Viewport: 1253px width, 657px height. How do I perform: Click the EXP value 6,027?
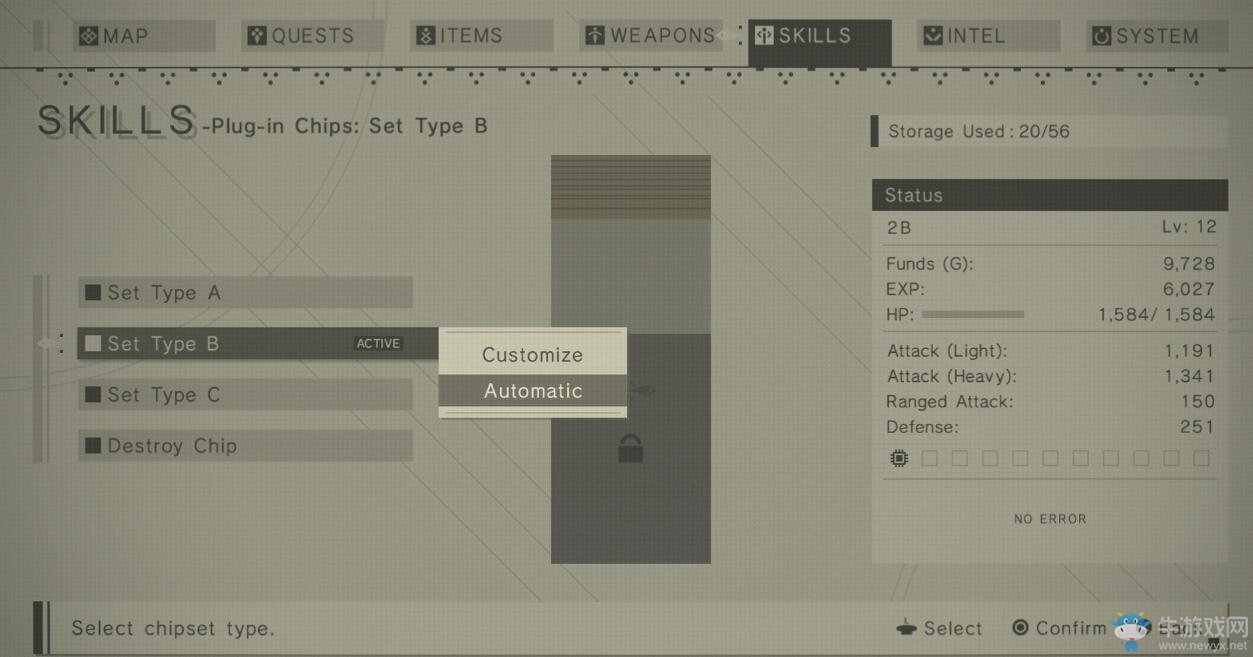click(1190, 289)
